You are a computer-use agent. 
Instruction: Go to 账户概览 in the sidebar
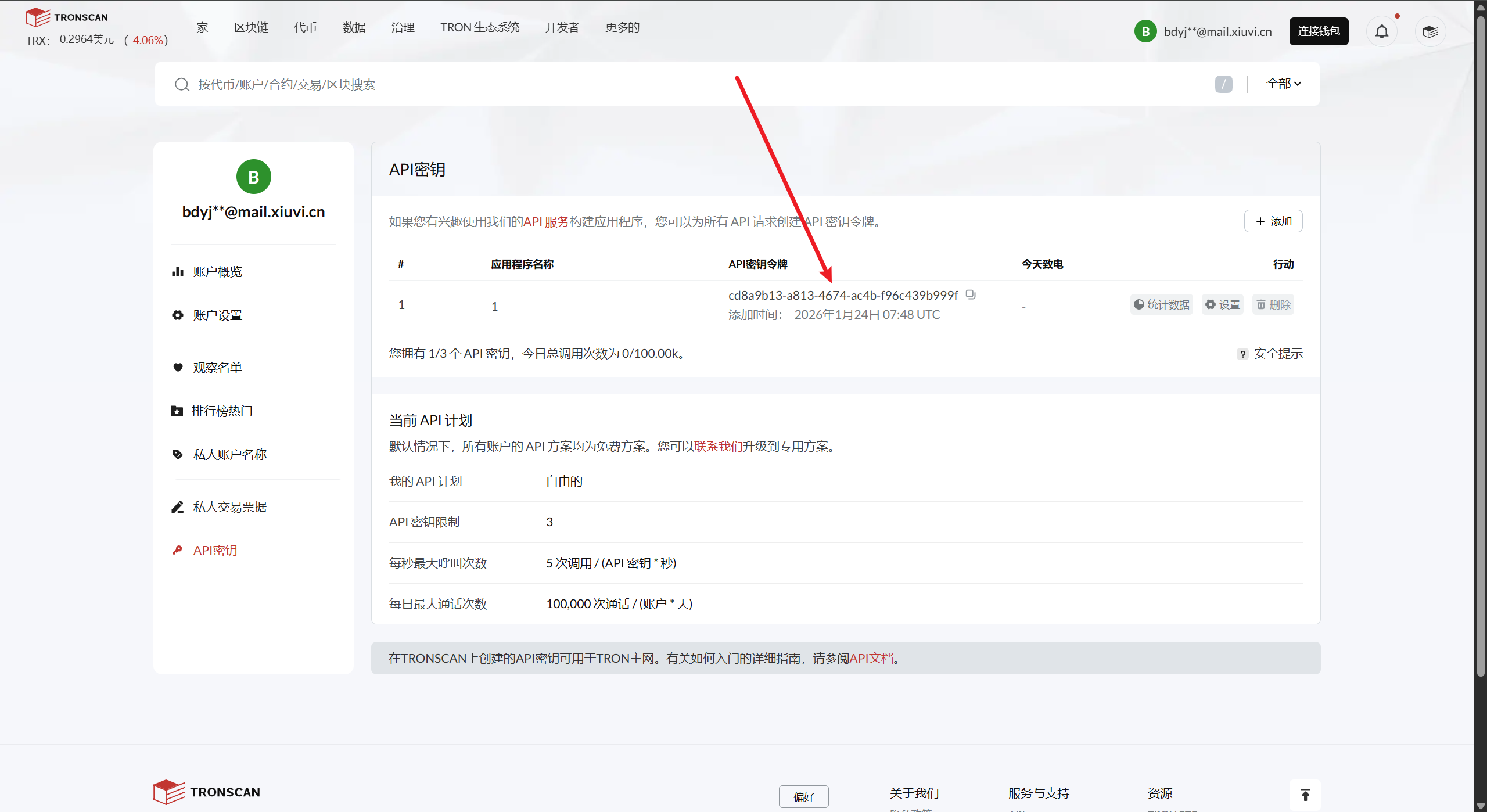pos(217,272)
